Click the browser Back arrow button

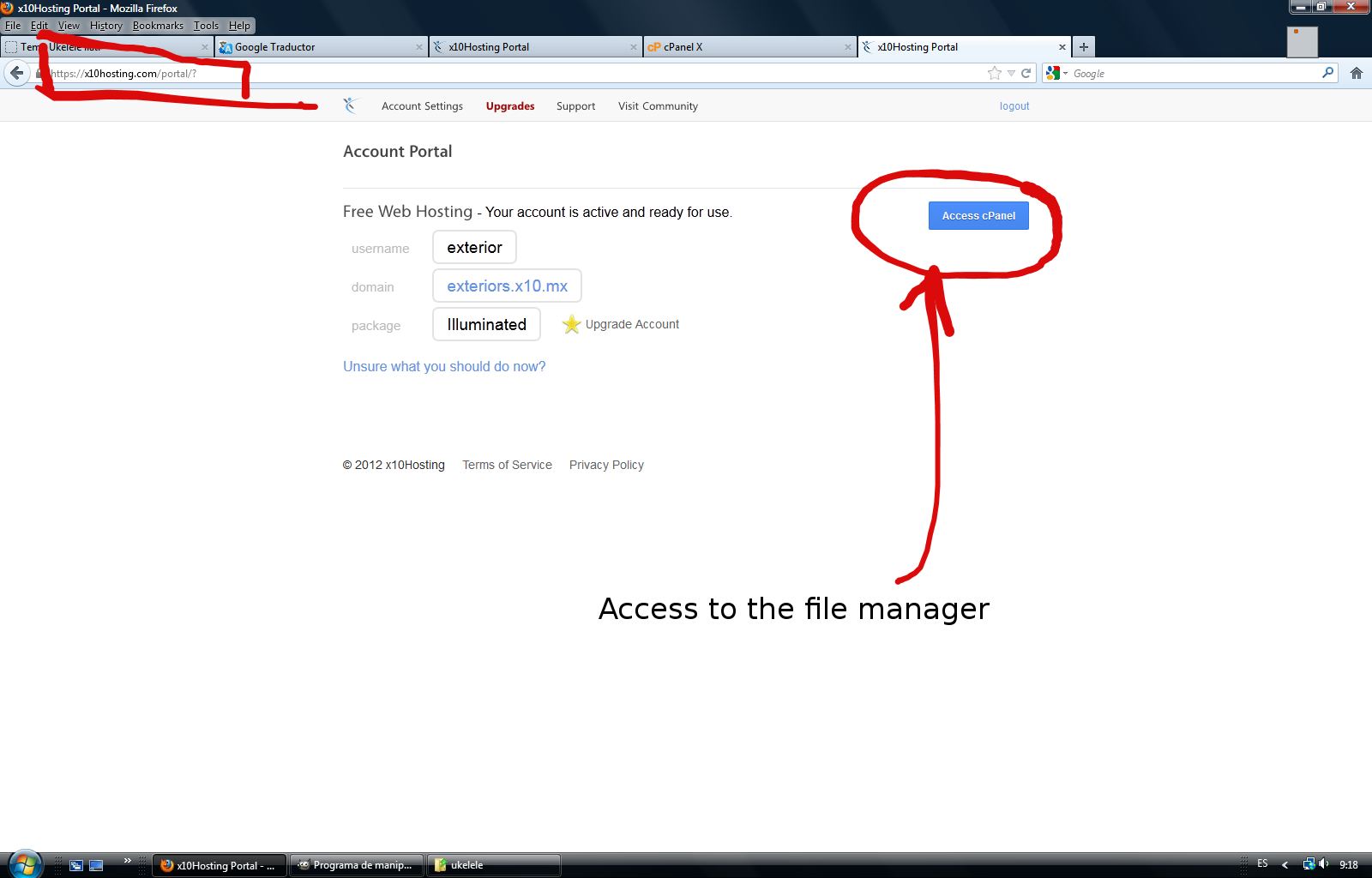point(16,73)
